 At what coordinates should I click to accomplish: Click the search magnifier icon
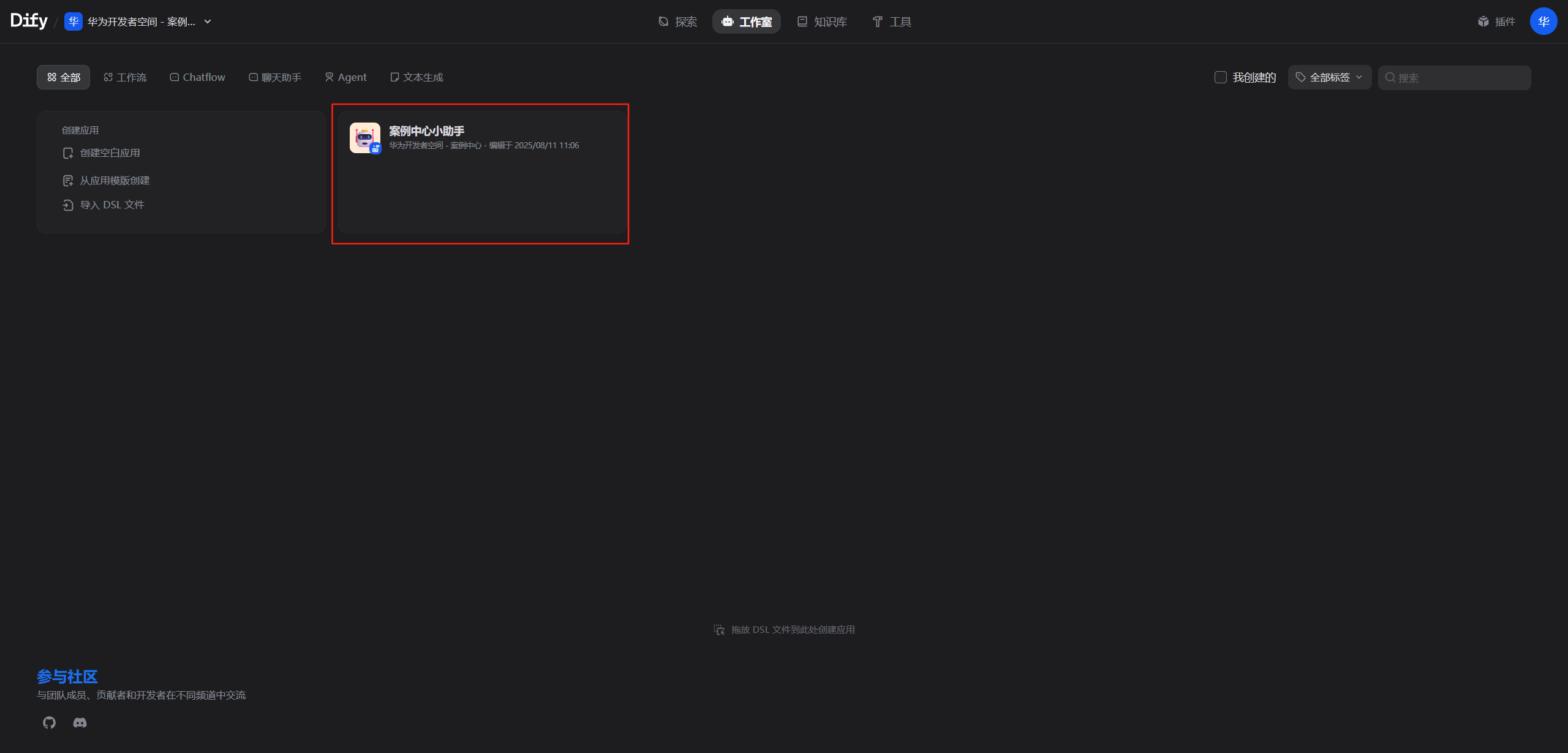(1390, 78)
